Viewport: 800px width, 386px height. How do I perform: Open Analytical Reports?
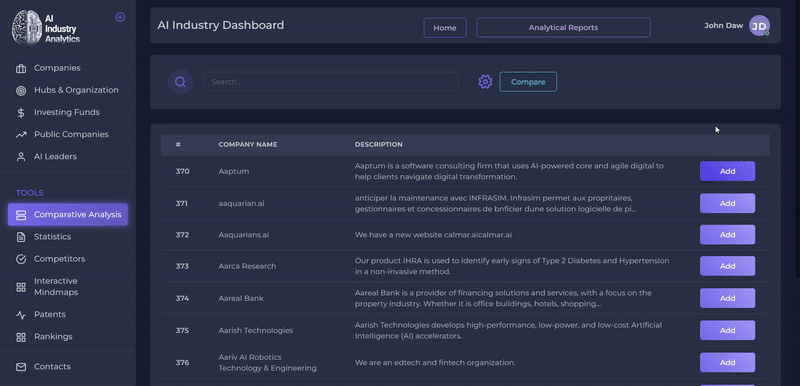pyautogui.click(x=563, y=28)
